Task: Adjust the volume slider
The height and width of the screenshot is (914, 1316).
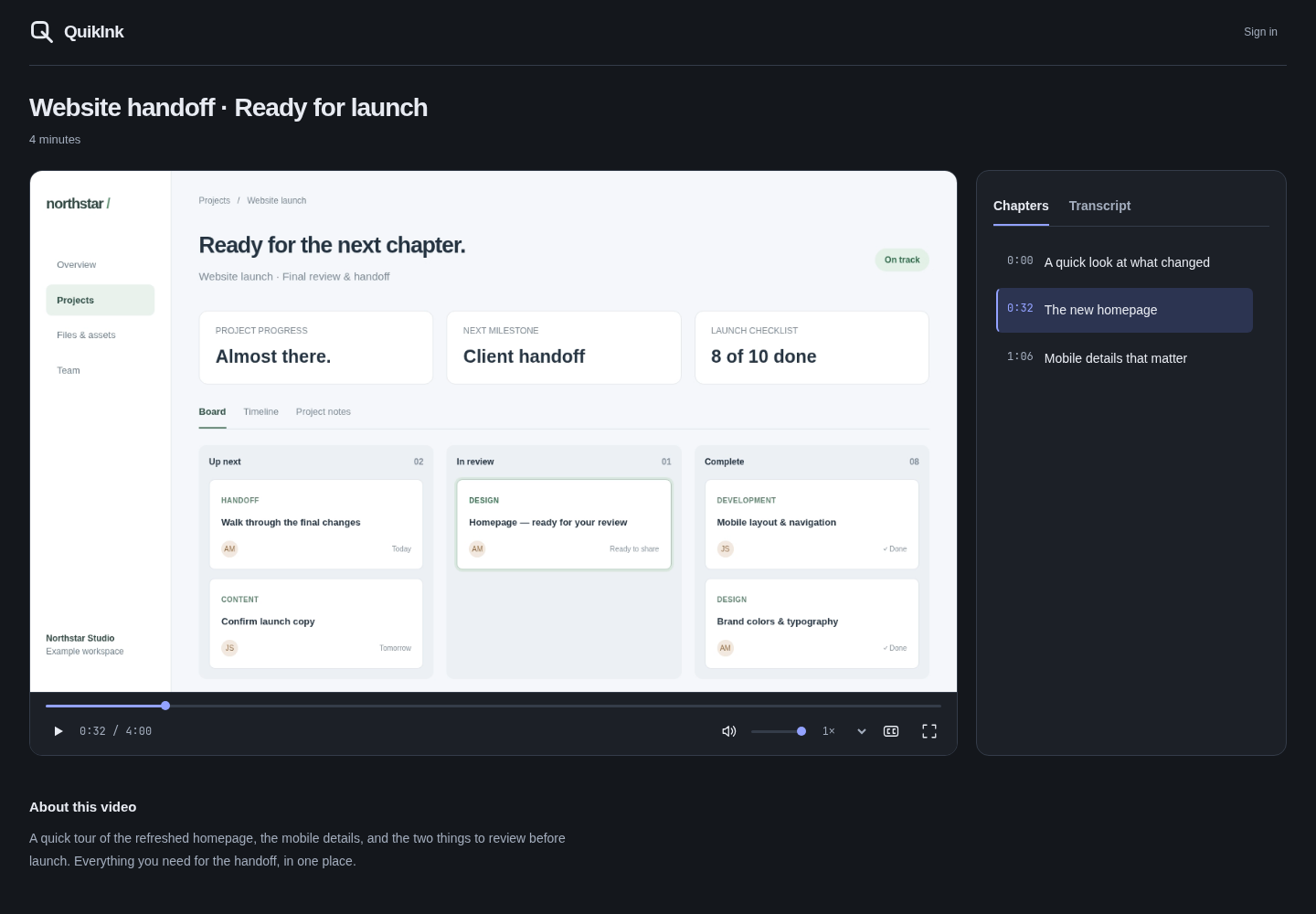Action: click(x=779, y=731)
